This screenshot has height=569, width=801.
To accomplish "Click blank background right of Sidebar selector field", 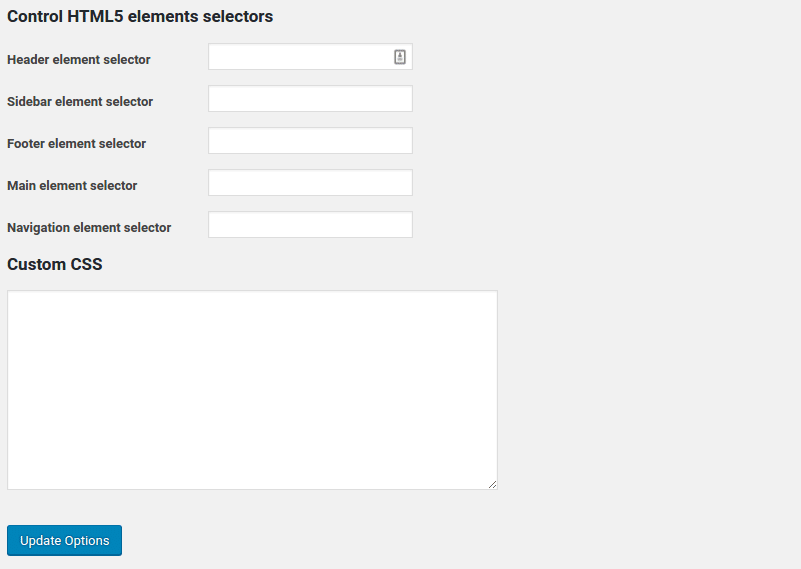I will pyautogui.click(x=600, y=99).
